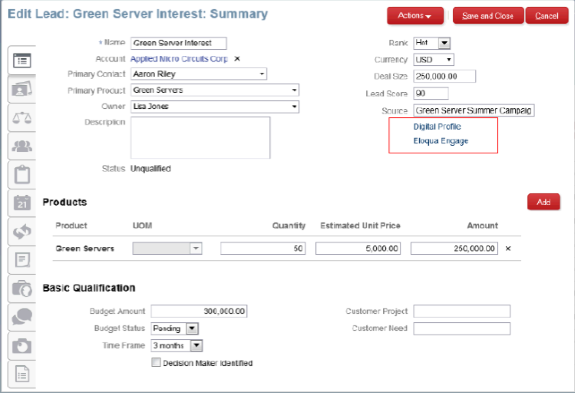575x393 pixels.
Task: Open the Qualification scales icon tab
Action: [22, 118]
